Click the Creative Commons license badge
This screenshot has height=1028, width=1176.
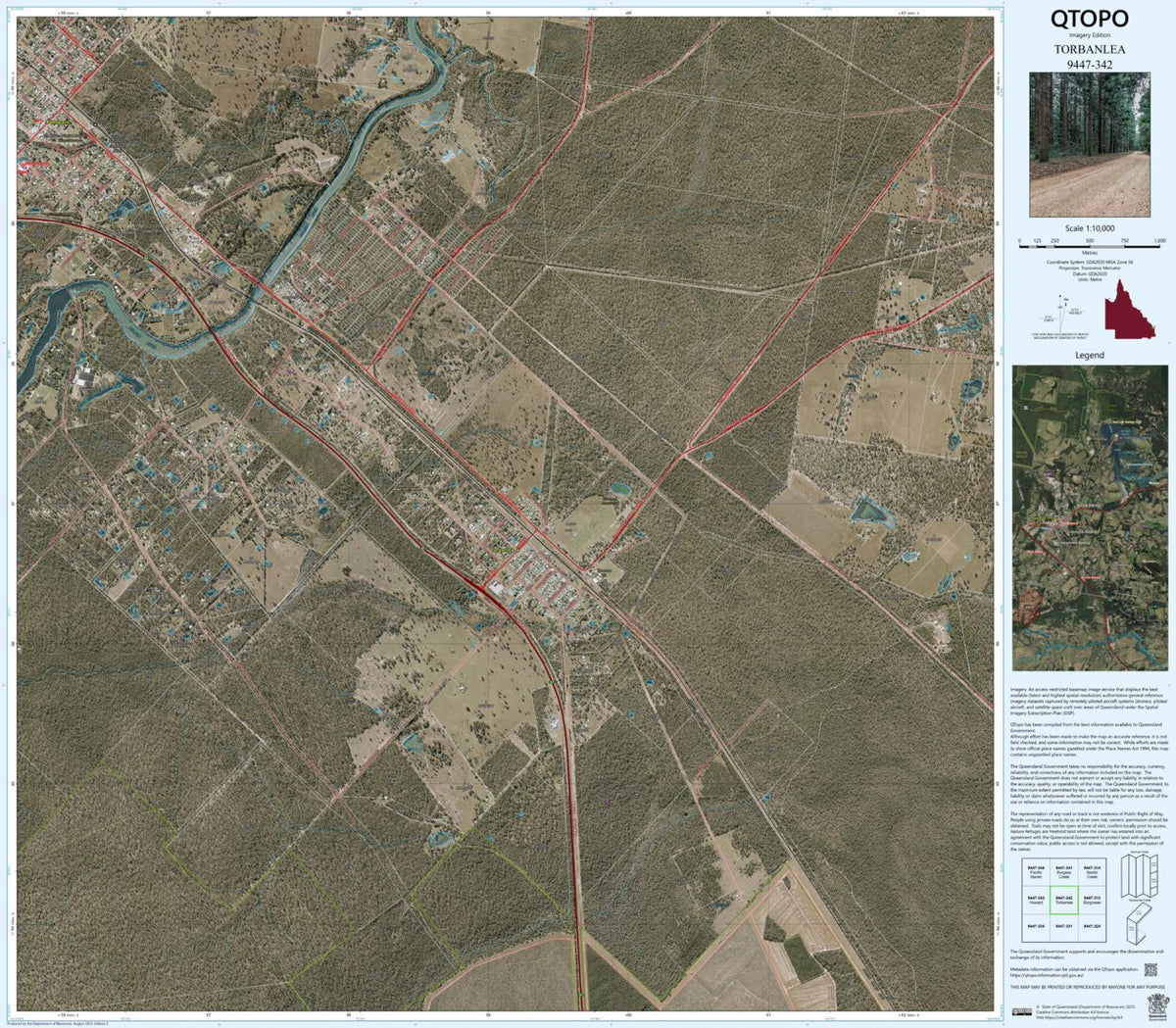tap(1022, 1009)
